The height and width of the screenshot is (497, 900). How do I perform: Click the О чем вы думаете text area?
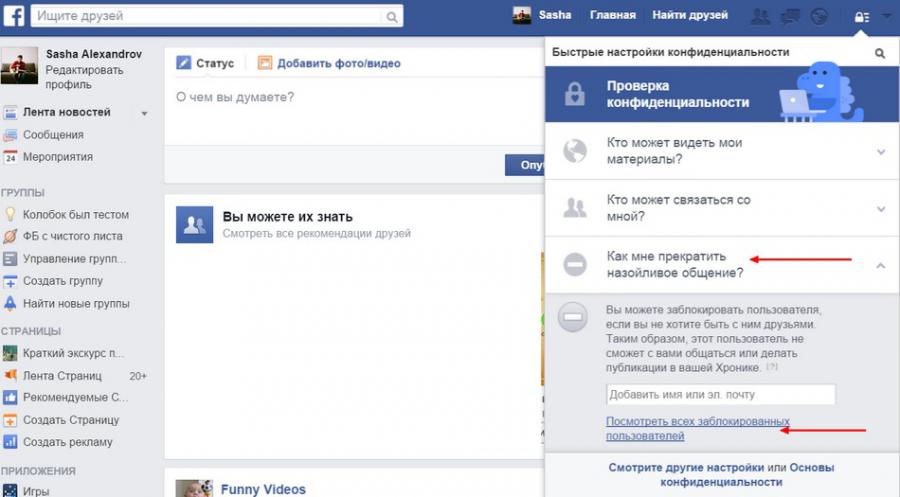(x=353, y=112)
